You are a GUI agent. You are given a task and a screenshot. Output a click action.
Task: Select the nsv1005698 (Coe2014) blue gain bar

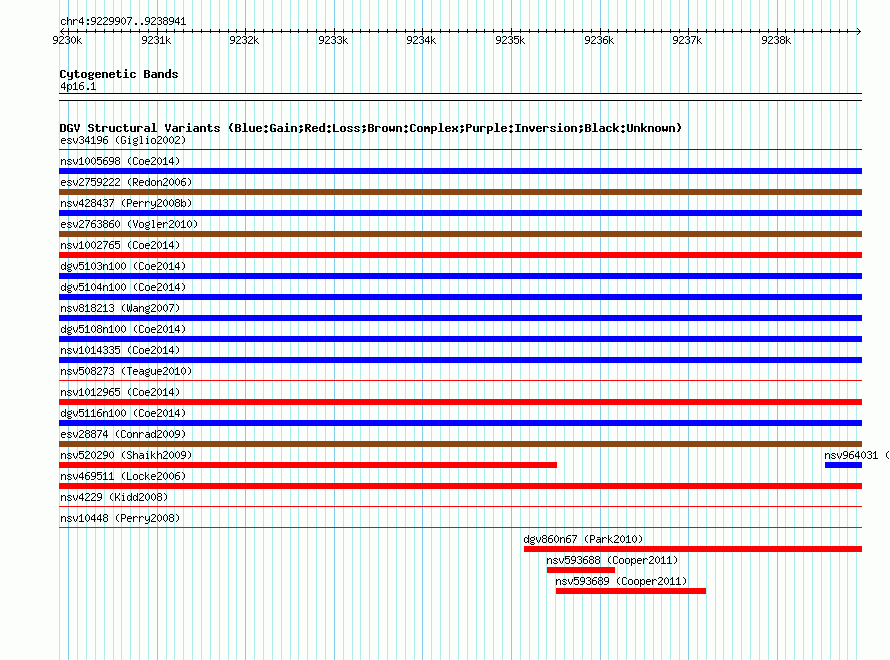[460, 171]
